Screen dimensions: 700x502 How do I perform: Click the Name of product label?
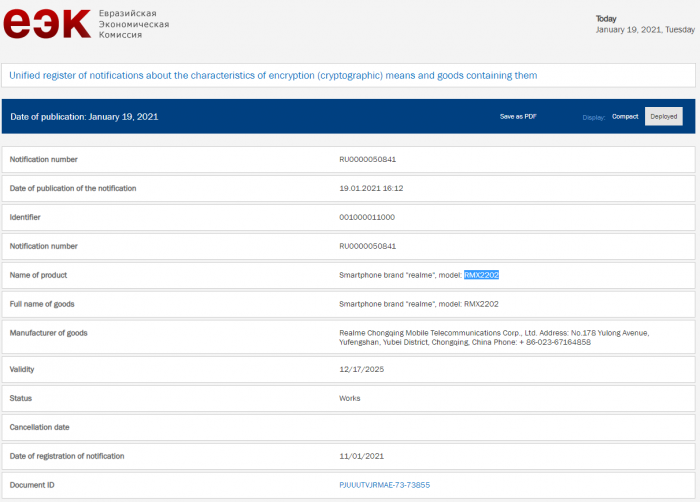pos(38,275)
